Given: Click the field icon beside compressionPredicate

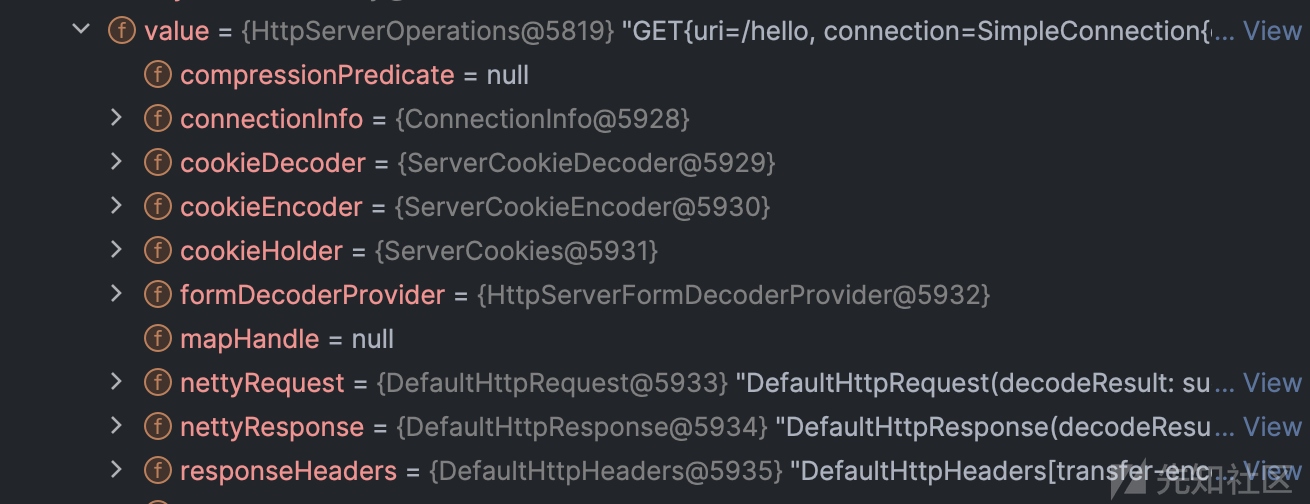Looking at the screenshot, I should pyautogui.click(x=157, y=75).
